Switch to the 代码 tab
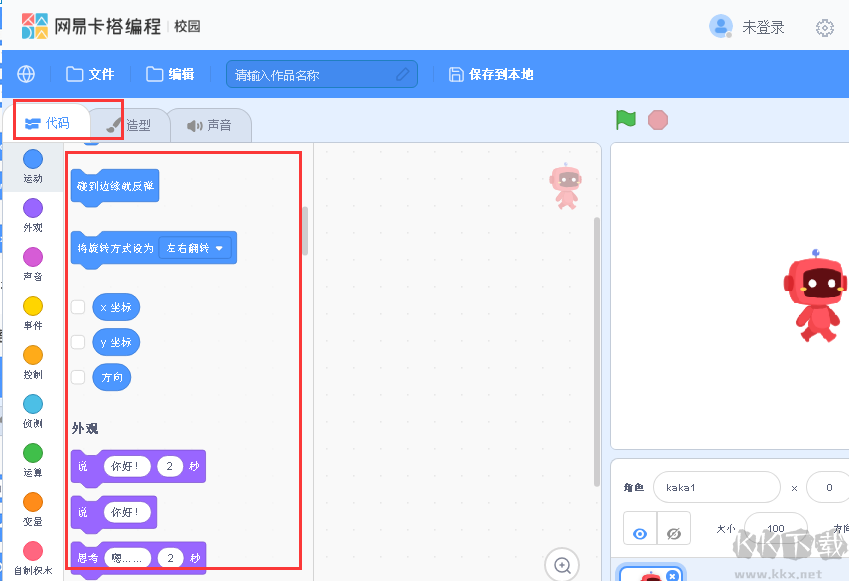This screenshot has width=849, height=581. (48, 123)
